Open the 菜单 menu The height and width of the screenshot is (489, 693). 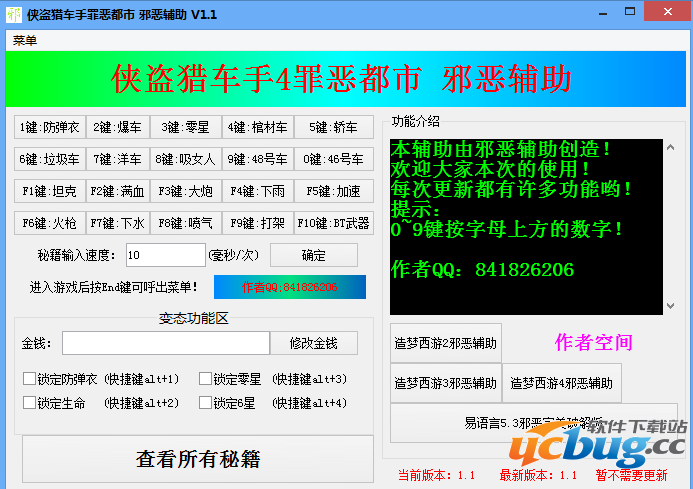click(x=25, y=41)
